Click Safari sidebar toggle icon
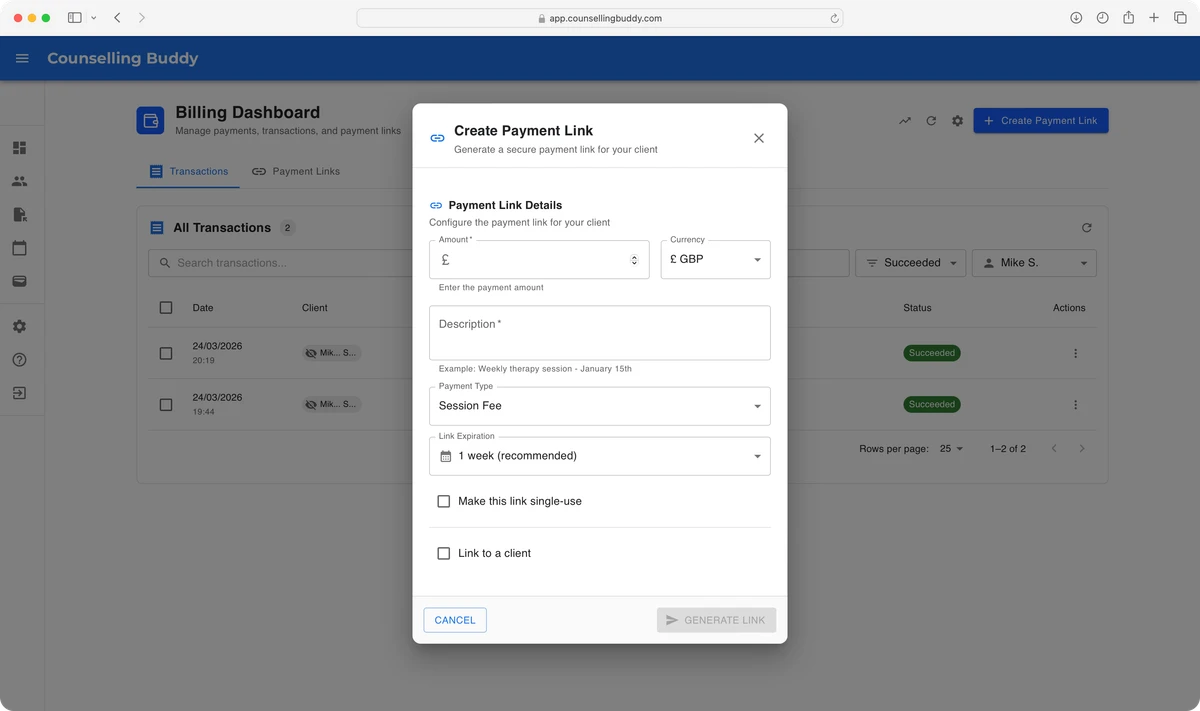The height and width of the screenshot is (711, 1200). 75,18
